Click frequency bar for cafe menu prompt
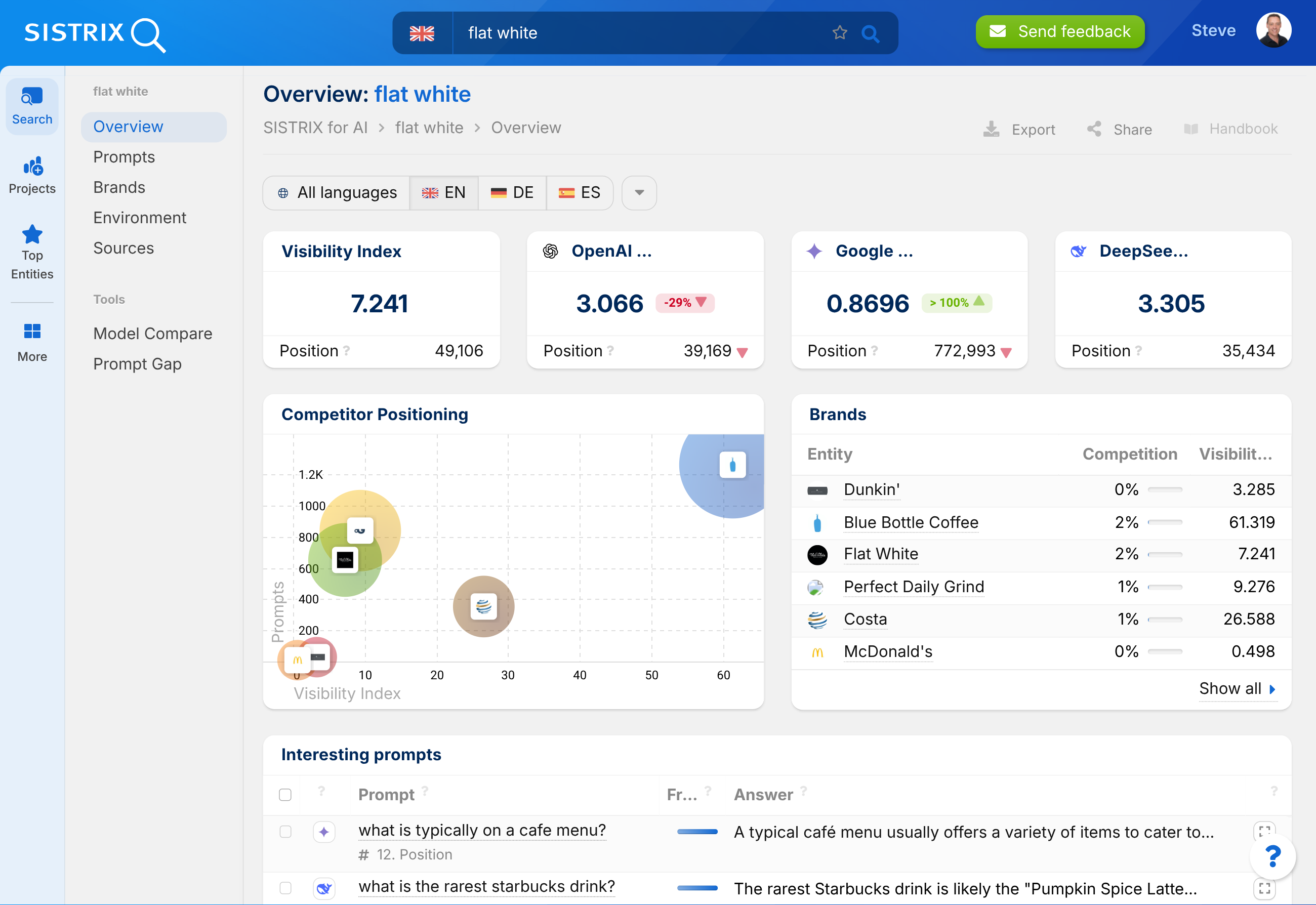 (x=697, y=831)
